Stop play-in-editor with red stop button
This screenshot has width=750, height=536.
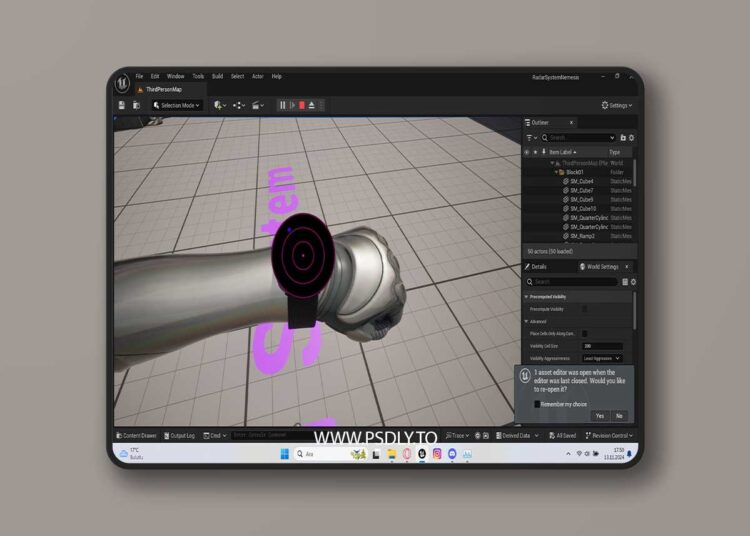301,105
